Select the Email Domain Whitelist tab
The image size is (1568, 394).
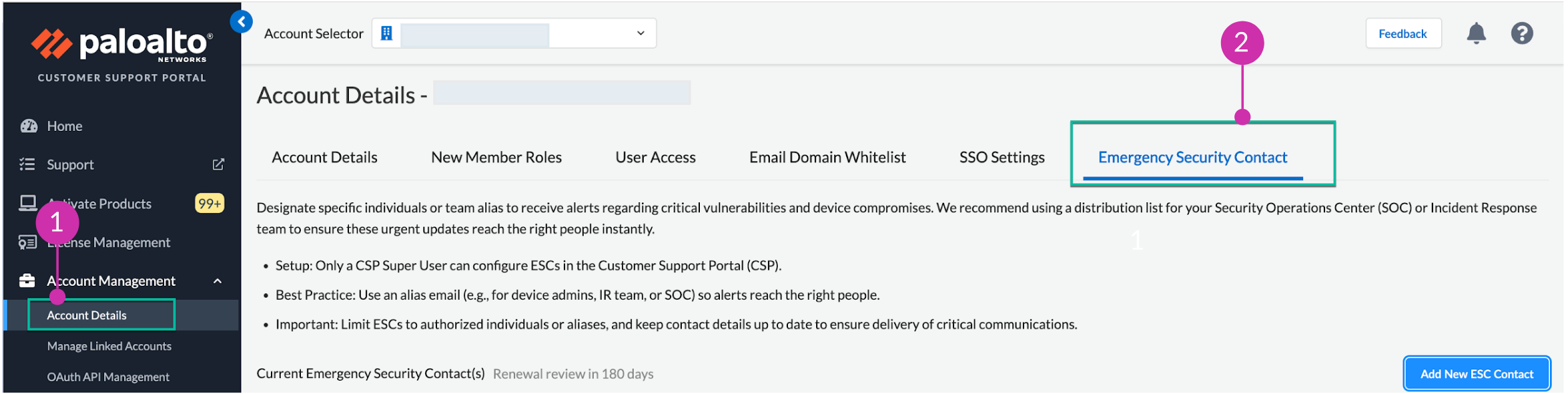(828, 158)
